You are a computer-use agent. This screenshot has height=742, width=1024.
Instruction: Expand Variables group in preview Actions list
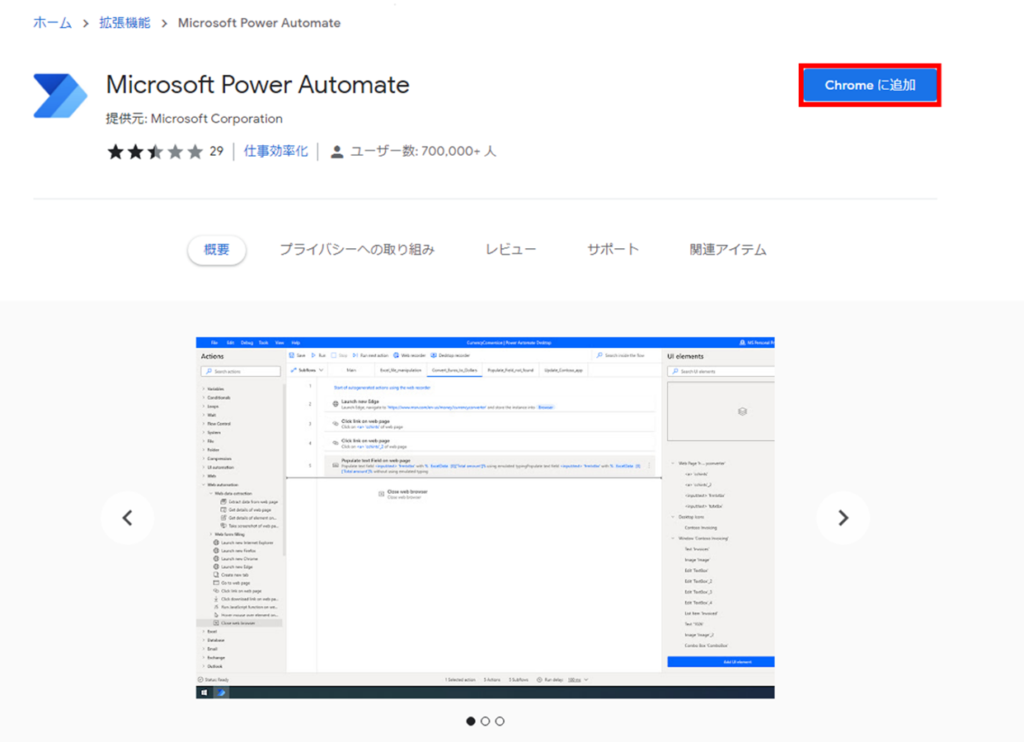pos(204,389)
